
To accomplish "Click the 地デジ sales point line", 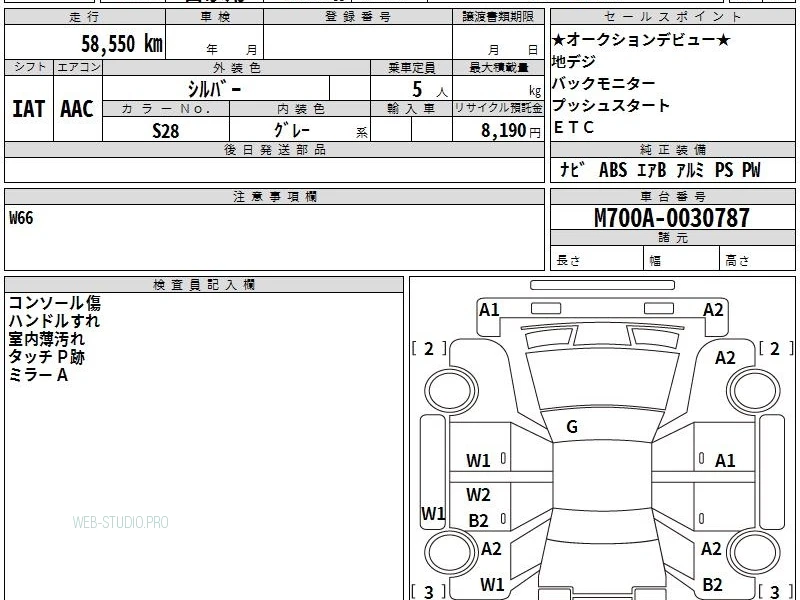I will 573,61.
